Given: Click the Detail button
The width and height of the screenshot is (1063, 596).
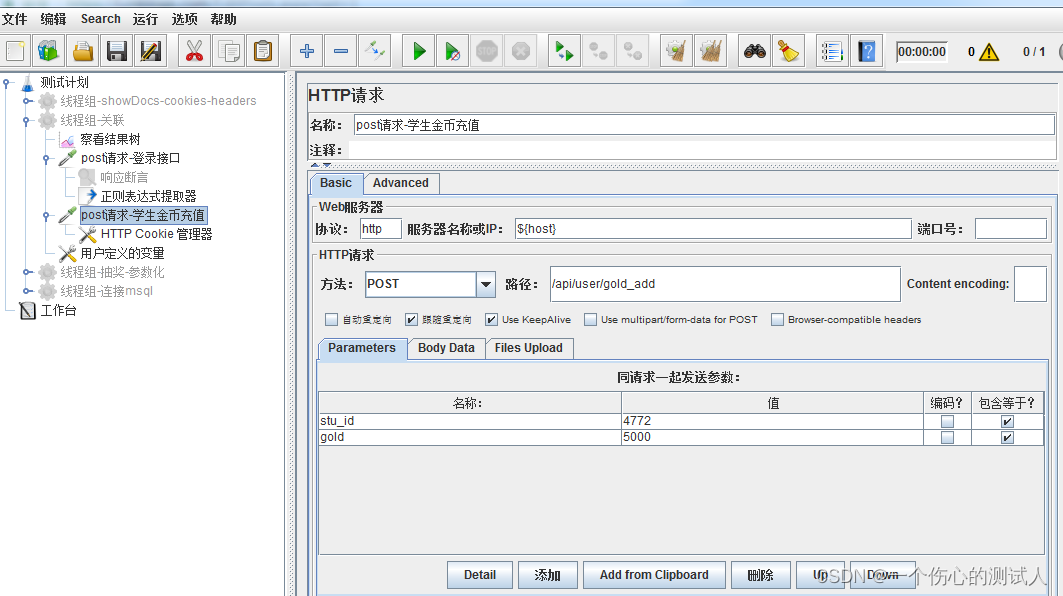Looking at the screenshot, I should (480, 575).
